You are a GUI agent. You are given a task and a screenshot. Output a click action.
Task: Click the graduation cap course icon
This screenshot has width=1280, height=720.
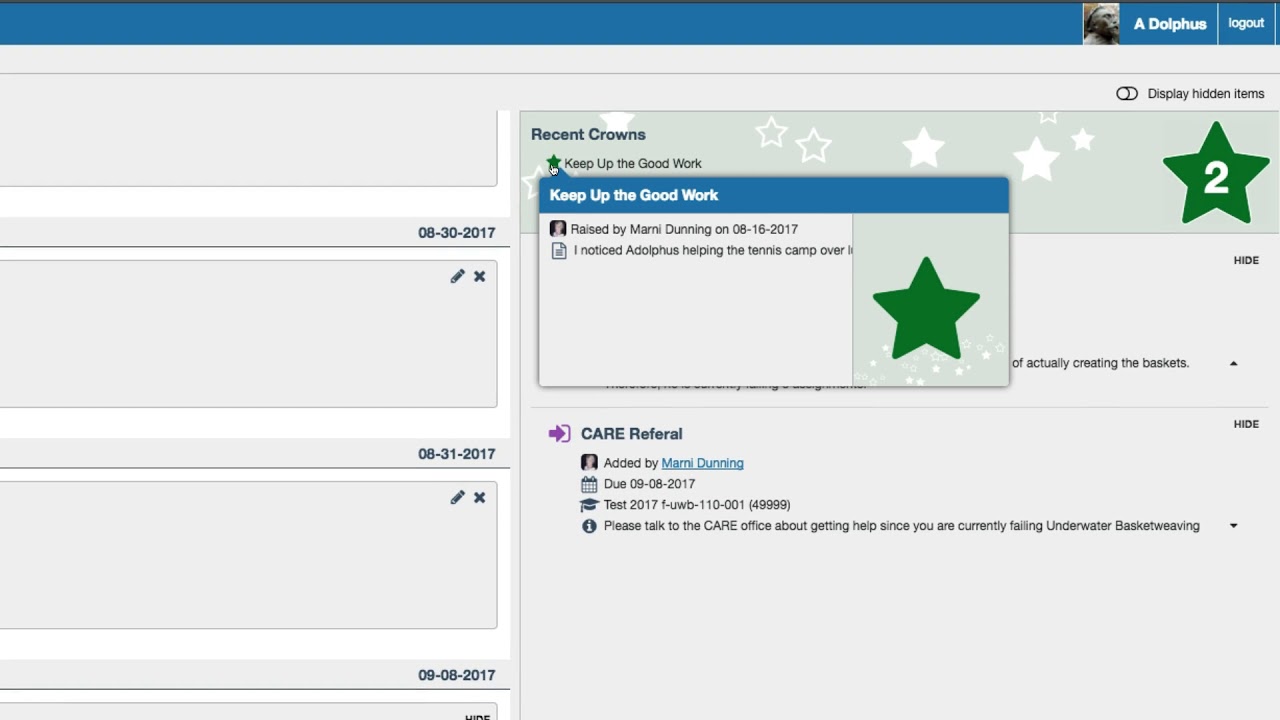point(589,505)
